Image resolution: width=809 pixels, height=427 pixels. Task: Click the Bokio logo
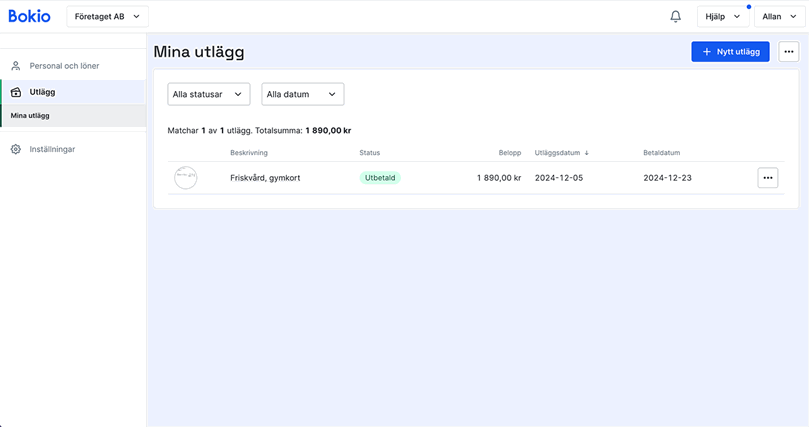29,16
